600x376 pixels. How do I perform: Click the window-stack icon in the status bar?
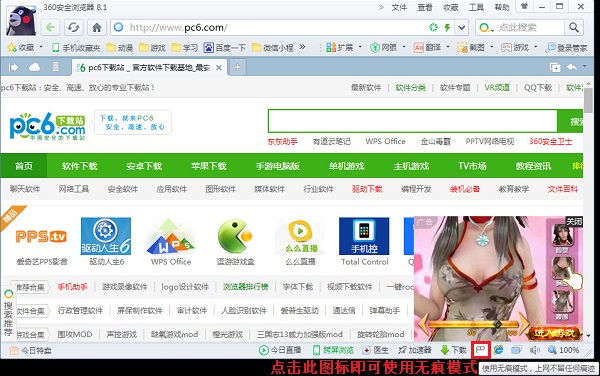pyautogui.click(x=516, y=350)
